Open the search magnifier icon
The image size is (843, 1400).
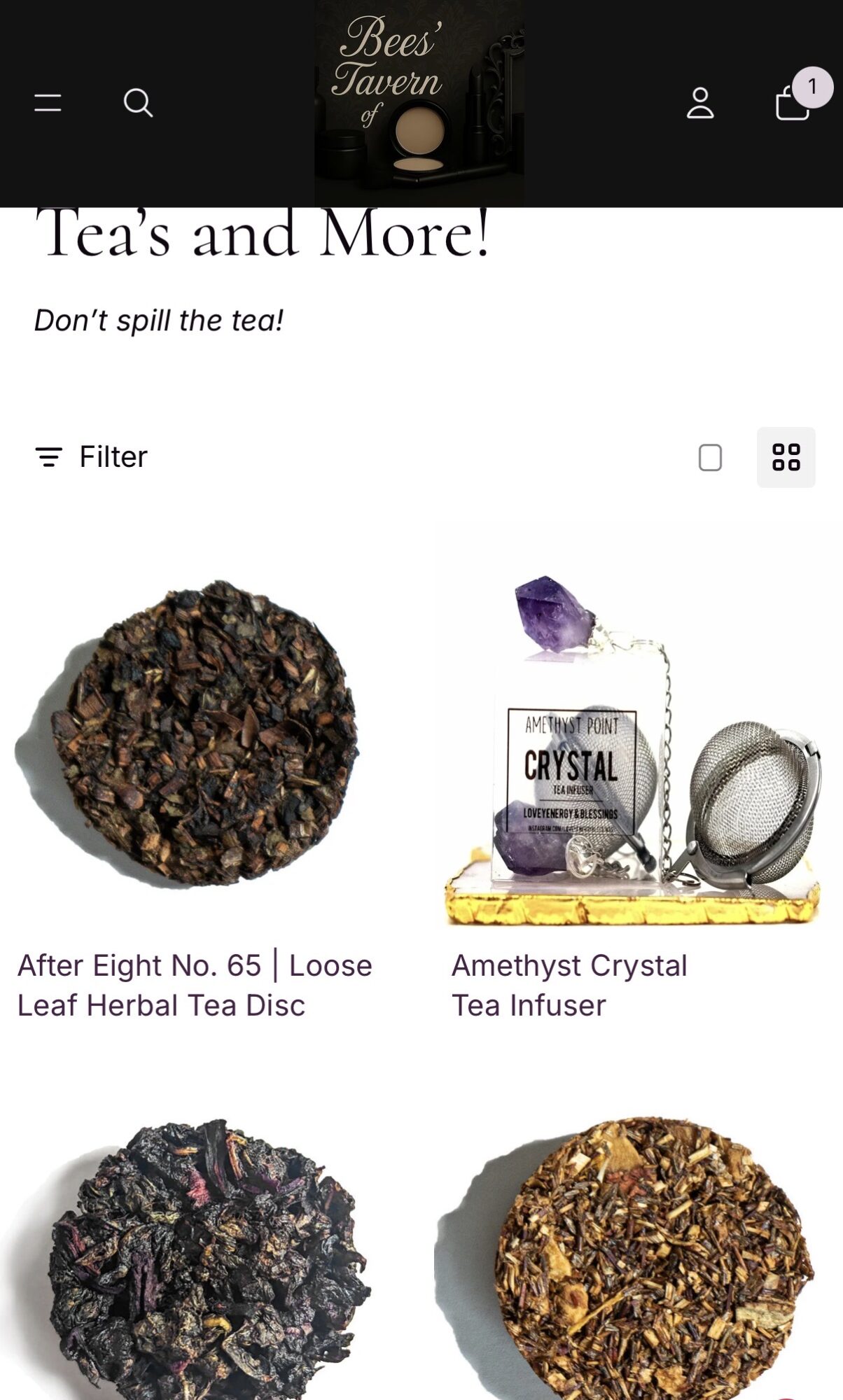click(138, 103)
